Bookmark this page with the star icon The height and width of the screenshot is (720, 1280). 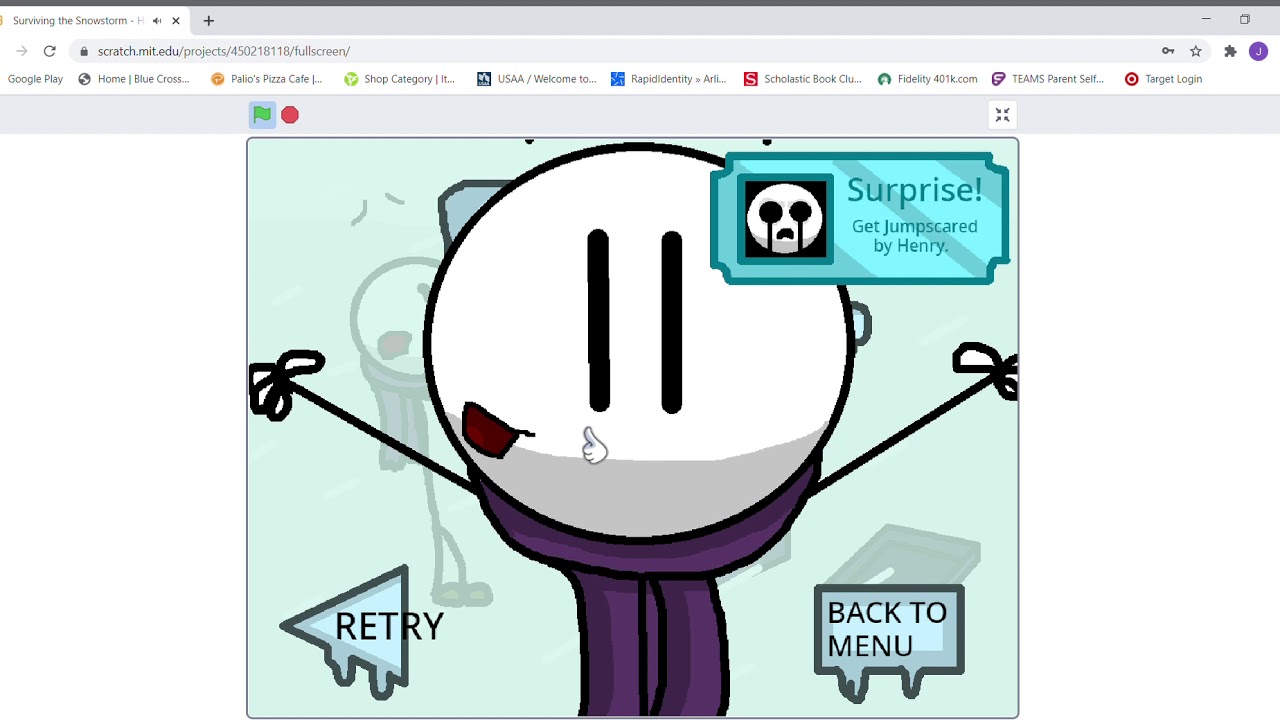(x=1195, y=51)
